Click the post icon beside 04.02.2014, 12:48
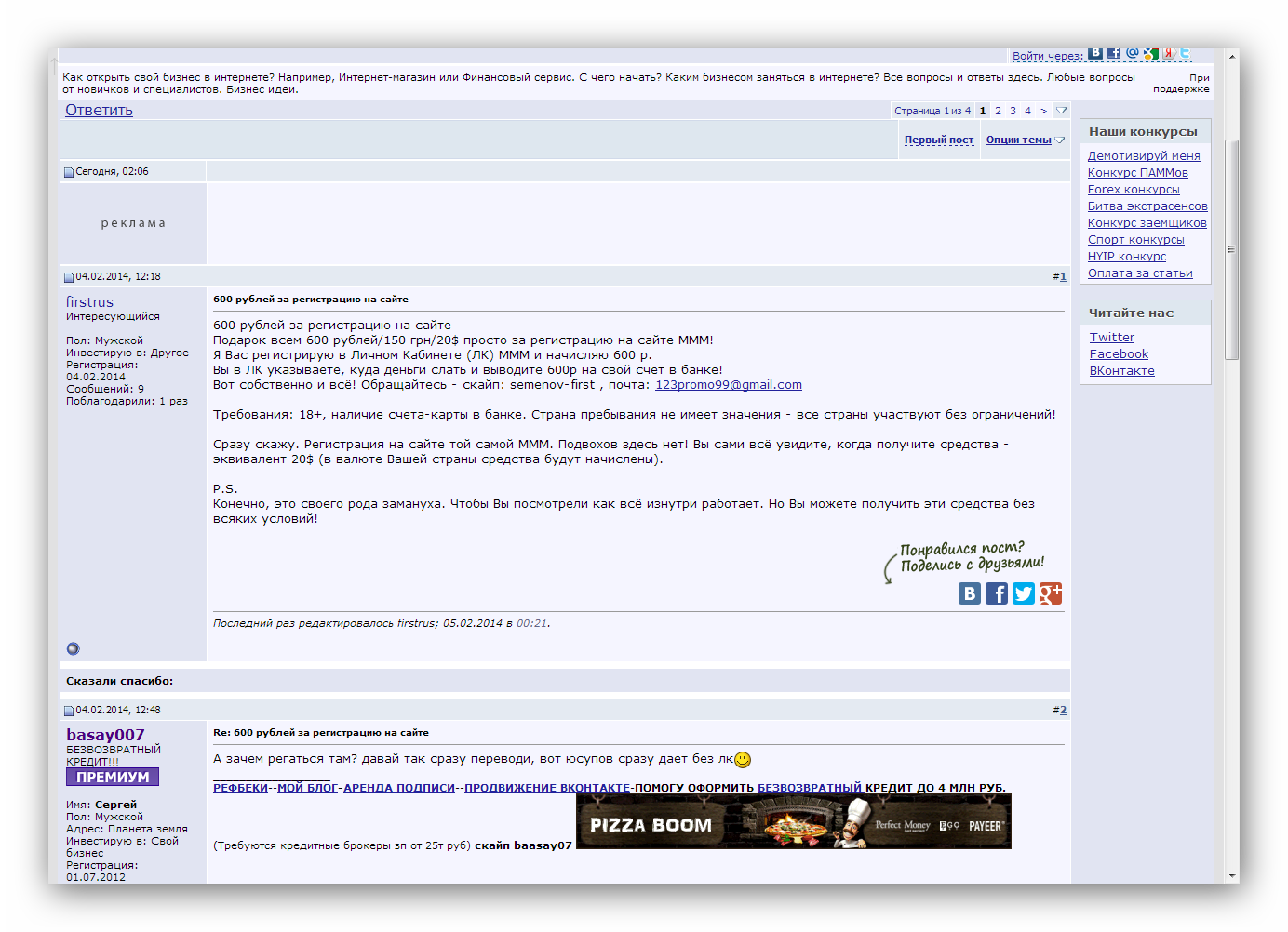Image resolution: width=1288 pixels, height=932 pixels. pos(69,711)
